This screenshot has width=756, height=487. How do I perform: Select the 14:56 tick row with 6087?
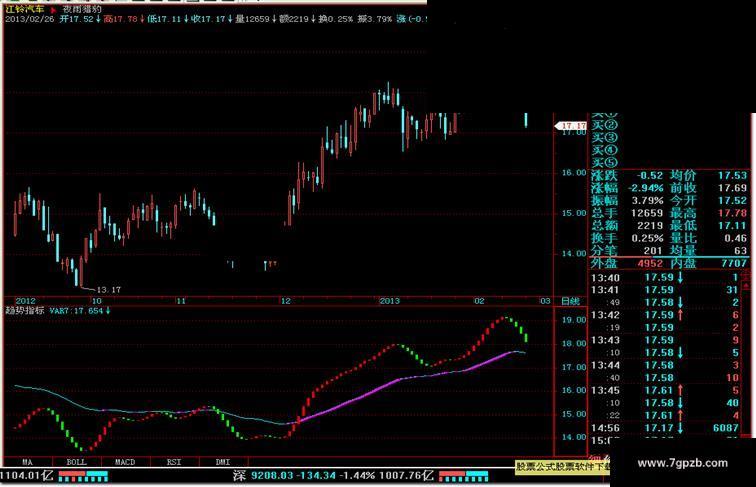[x=665, y=428]
